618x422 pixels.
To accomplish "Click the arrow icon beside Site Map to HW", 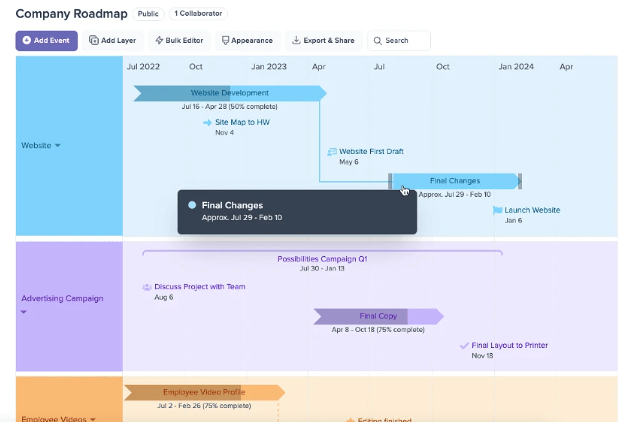I will pos(207,123).
